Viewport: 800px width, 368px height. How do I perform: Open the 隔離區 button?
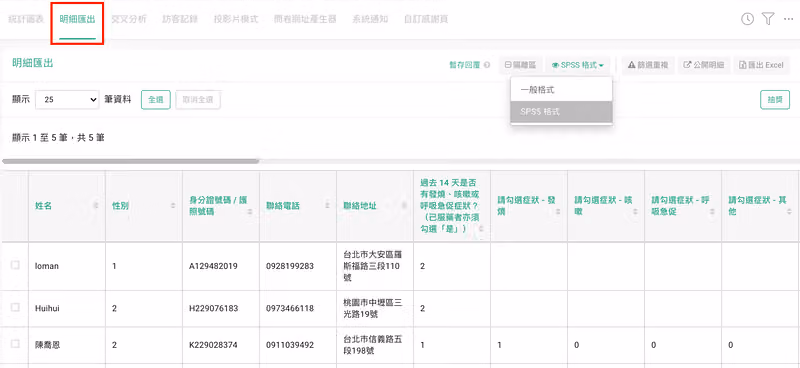pyautogui.click(x=520, y=65)
